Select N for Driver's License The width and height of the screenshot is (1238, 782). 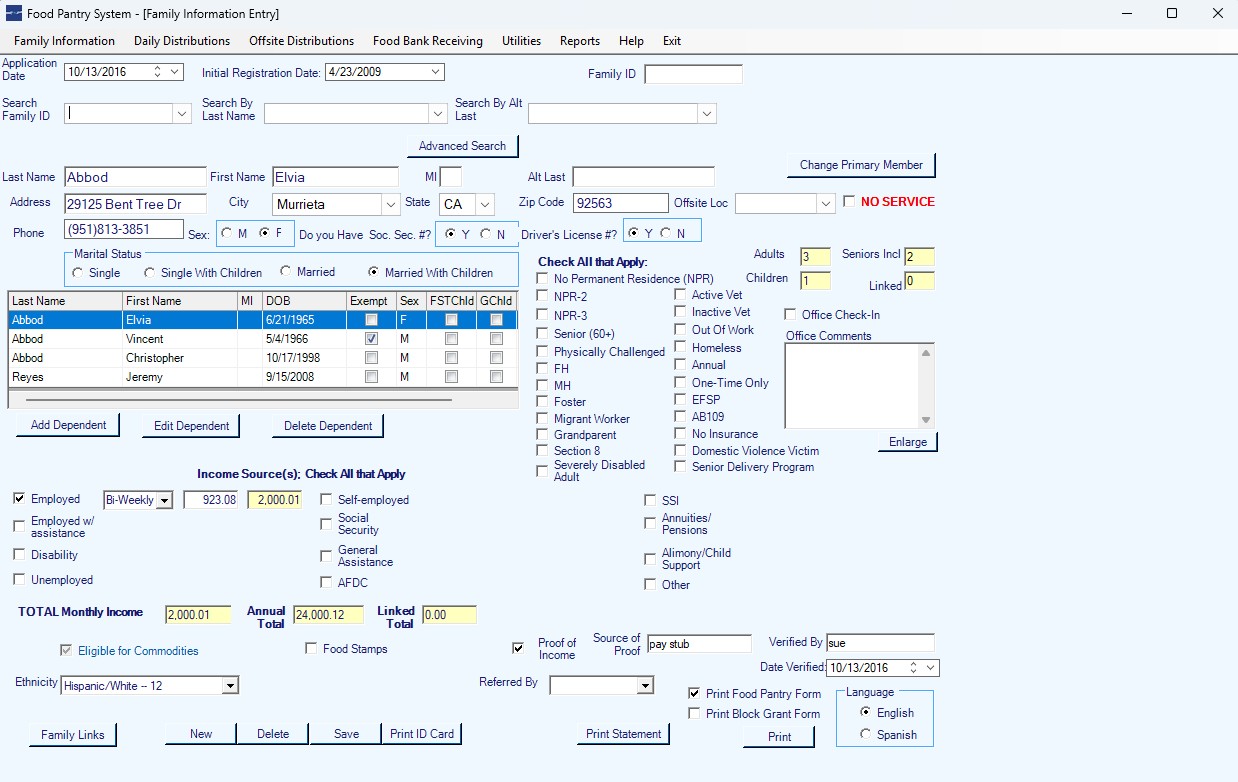coord(665,233)
